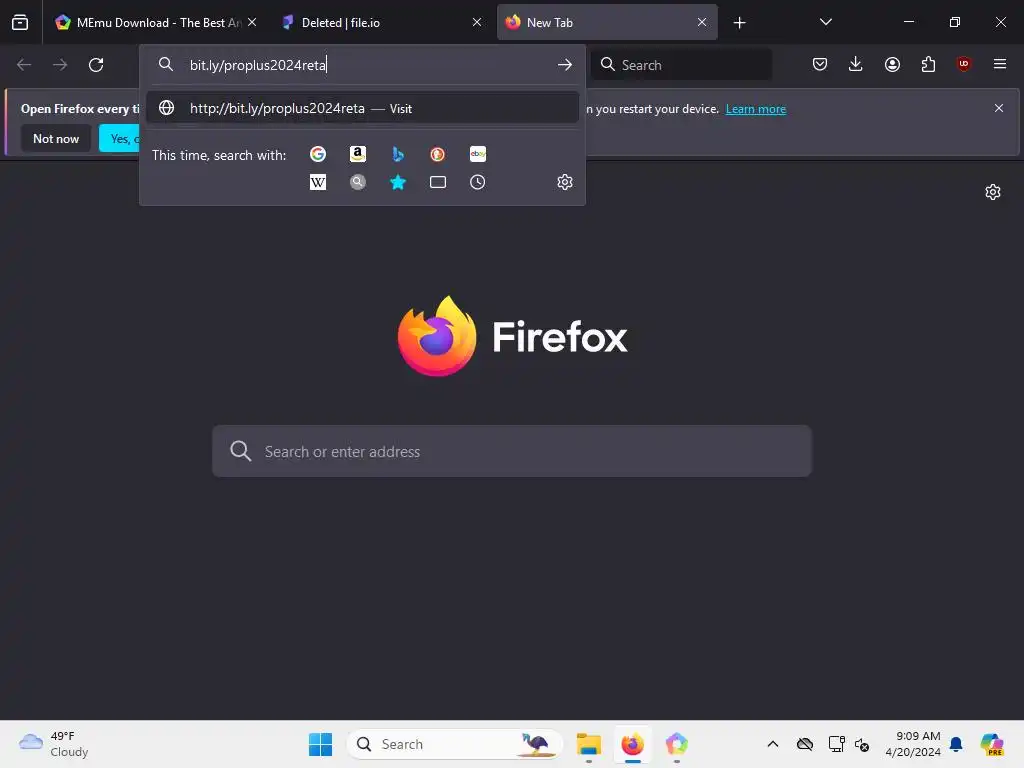Search in History clock icon
Image resolution: width=1024 pixels, height=768 pixels.
click(x=478, y=182)
